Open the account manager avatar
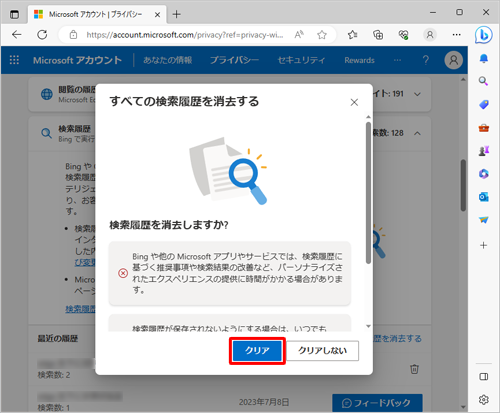Viewport: 500px width, 413px height. [x=454, y=60]
